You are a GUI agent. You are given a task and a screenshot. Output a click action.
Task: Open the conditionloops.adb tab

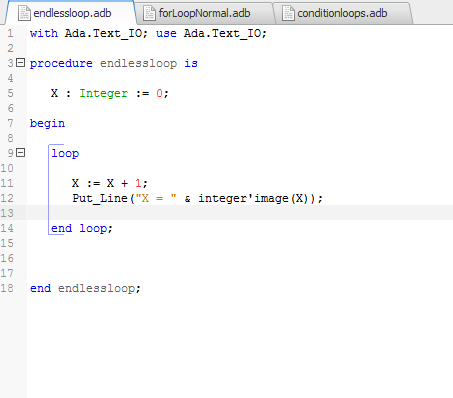tap(343, 13)
